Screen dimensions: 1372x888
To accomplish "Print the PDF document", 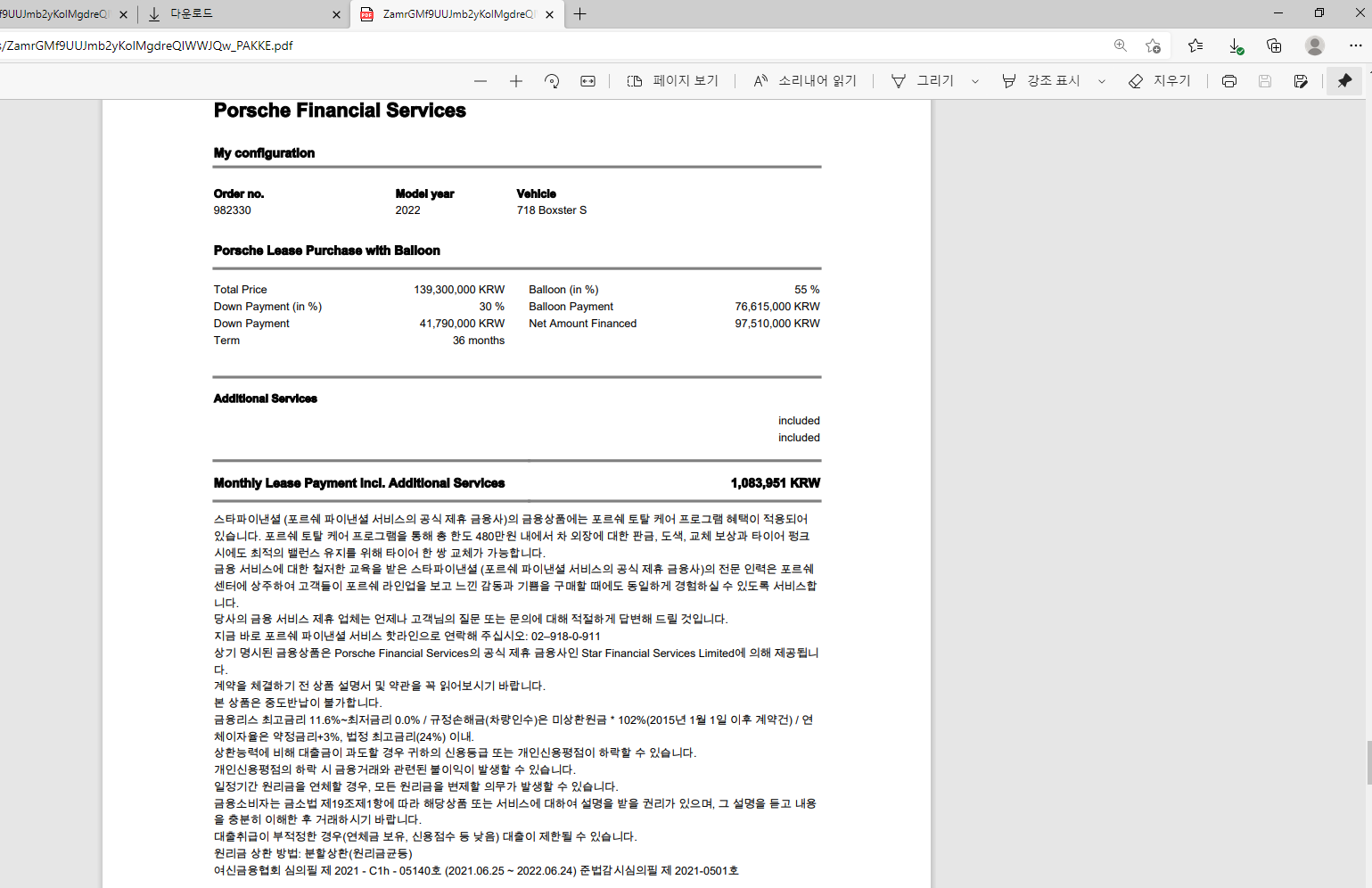I will point(1229,81).
